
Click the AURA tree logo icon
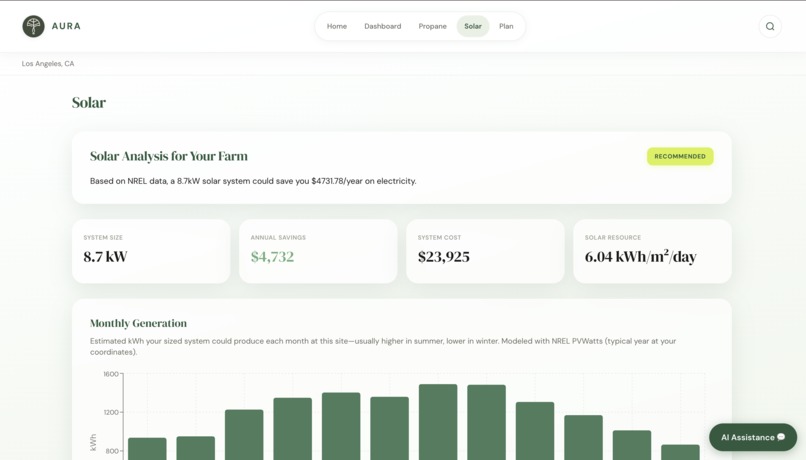click(33, 26)
